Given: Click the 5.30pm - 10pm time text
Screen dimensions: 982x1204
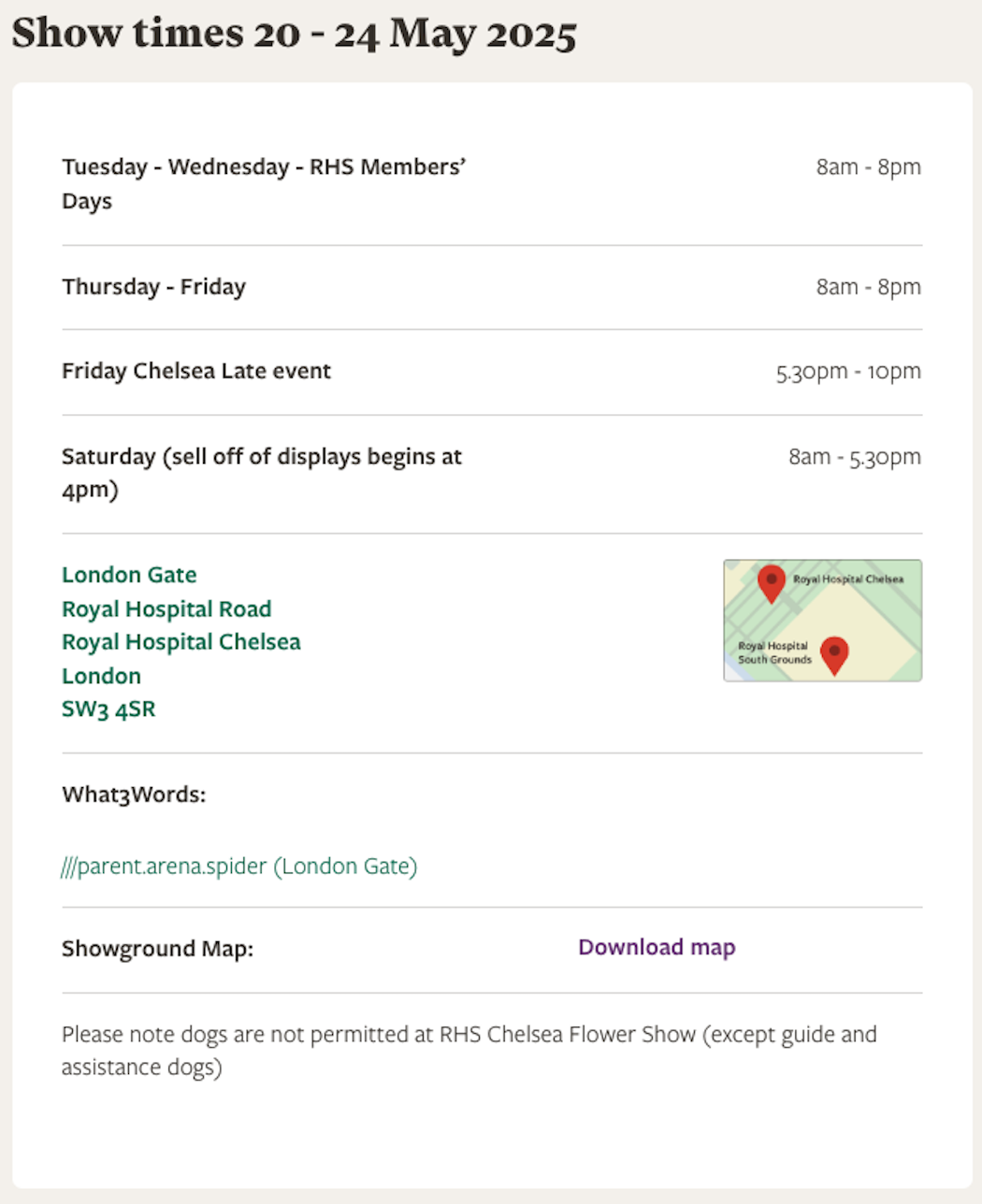Looking at the screenshot, I should (847, 371).
